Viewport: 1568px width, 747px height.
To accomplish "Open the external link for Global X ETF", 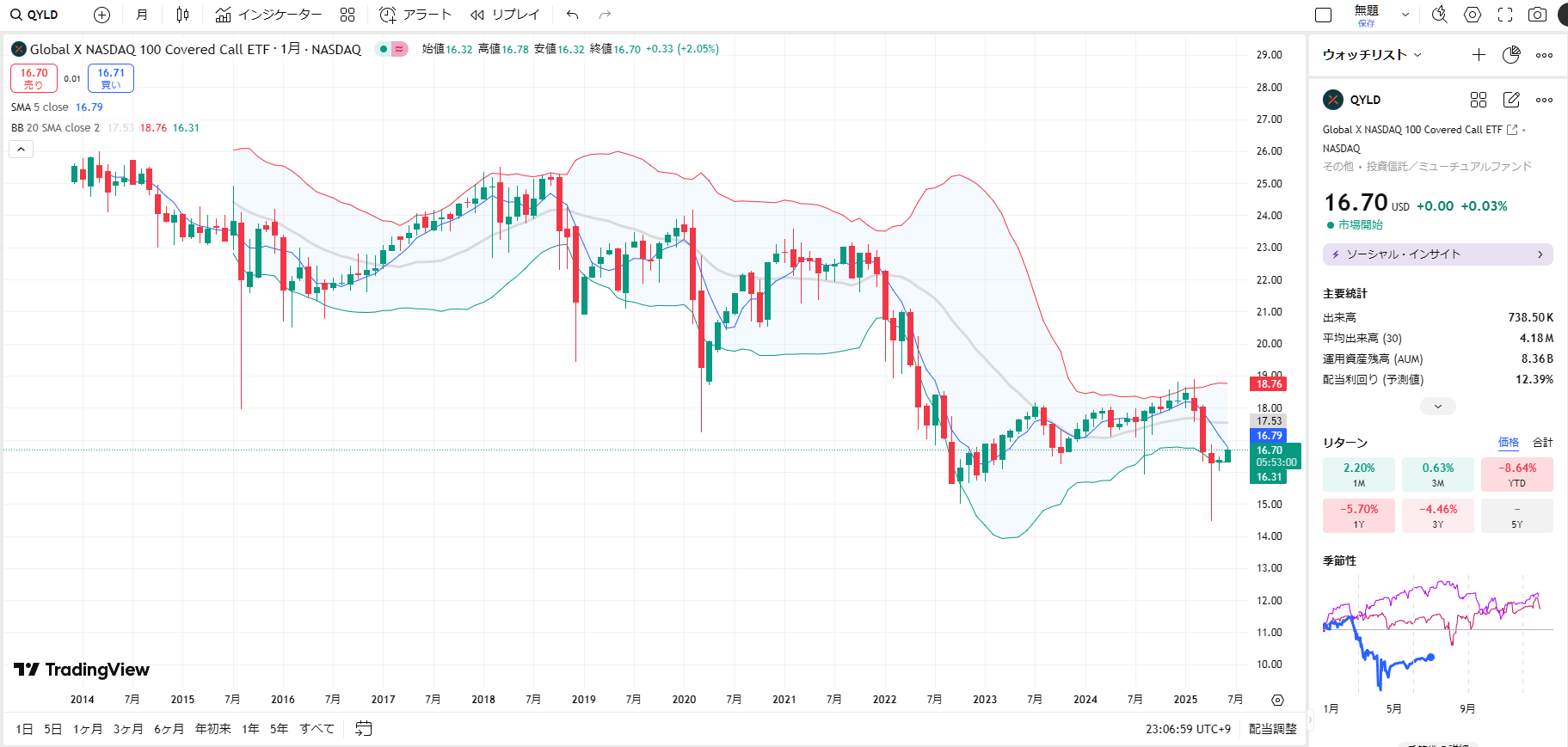I will pos(1512,130).
